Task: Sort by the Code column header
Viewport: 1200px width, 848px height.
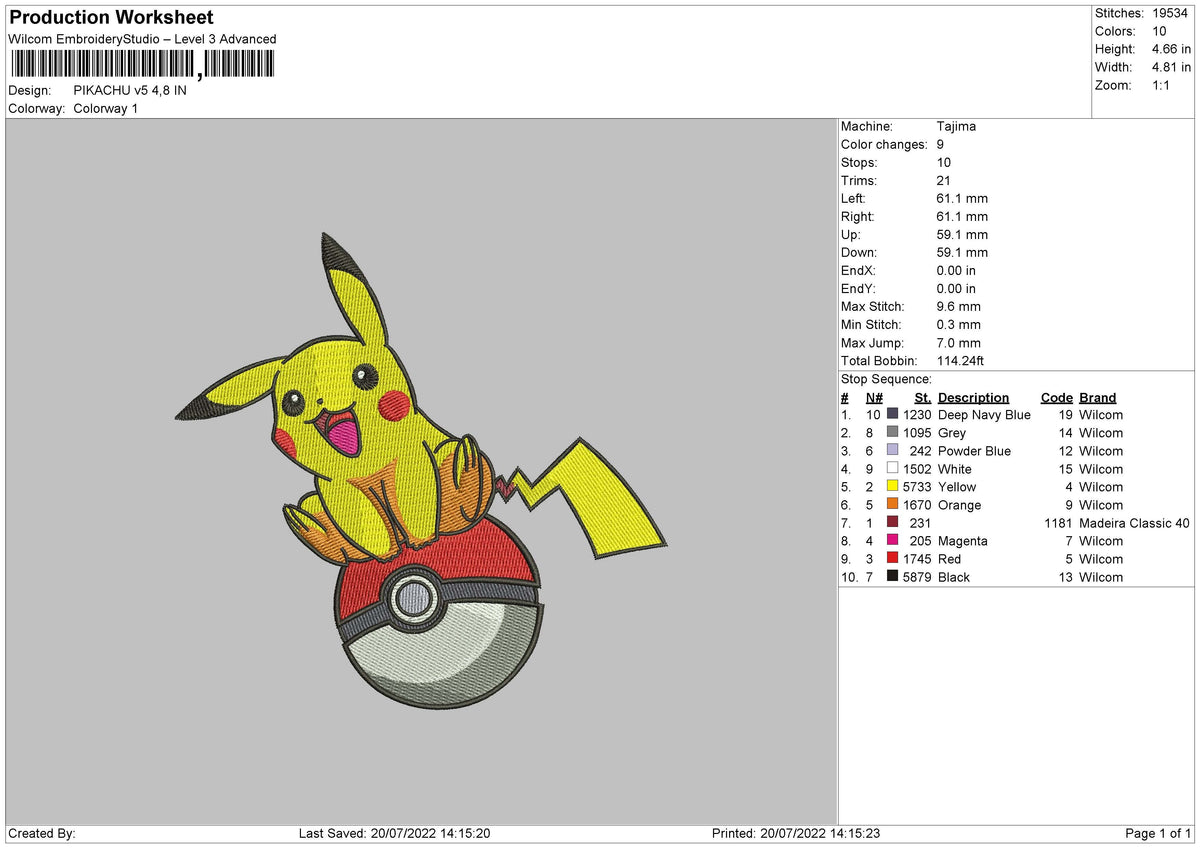Action: [1056, 397]
